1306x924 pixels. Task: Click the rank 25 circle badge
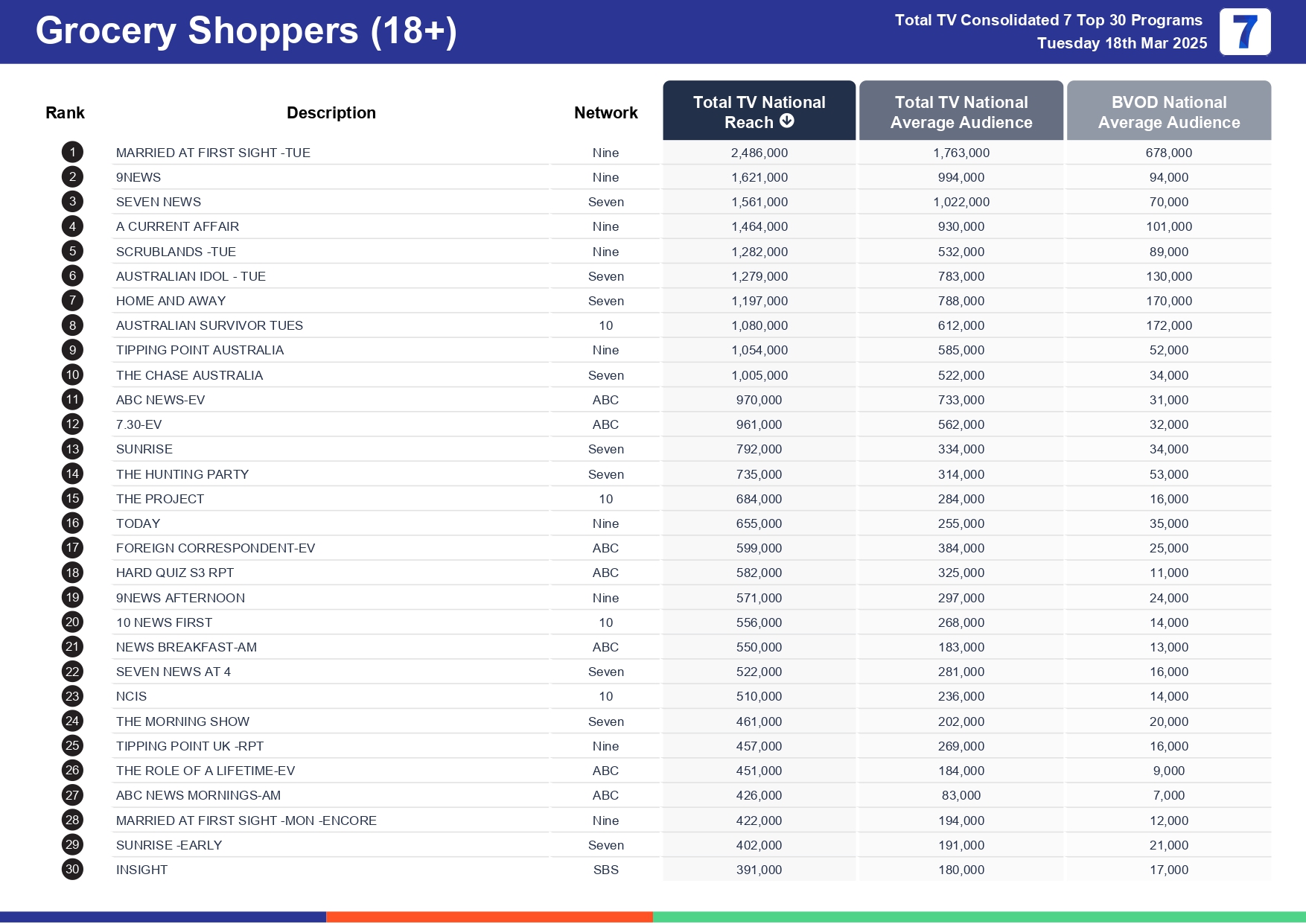tap(72, 746)
